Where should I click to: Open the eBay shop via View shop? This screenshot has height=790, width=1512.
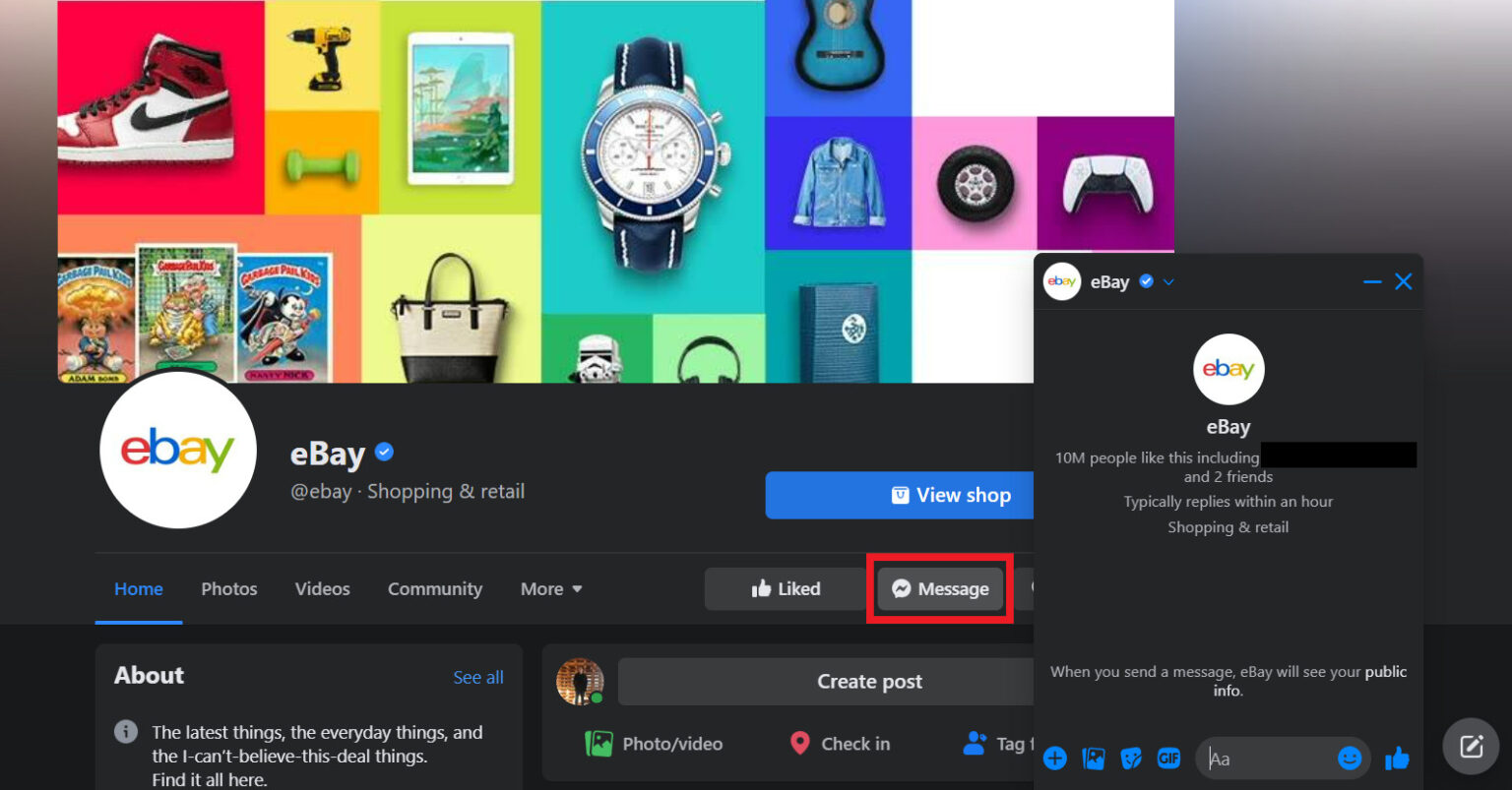point(951,495)
